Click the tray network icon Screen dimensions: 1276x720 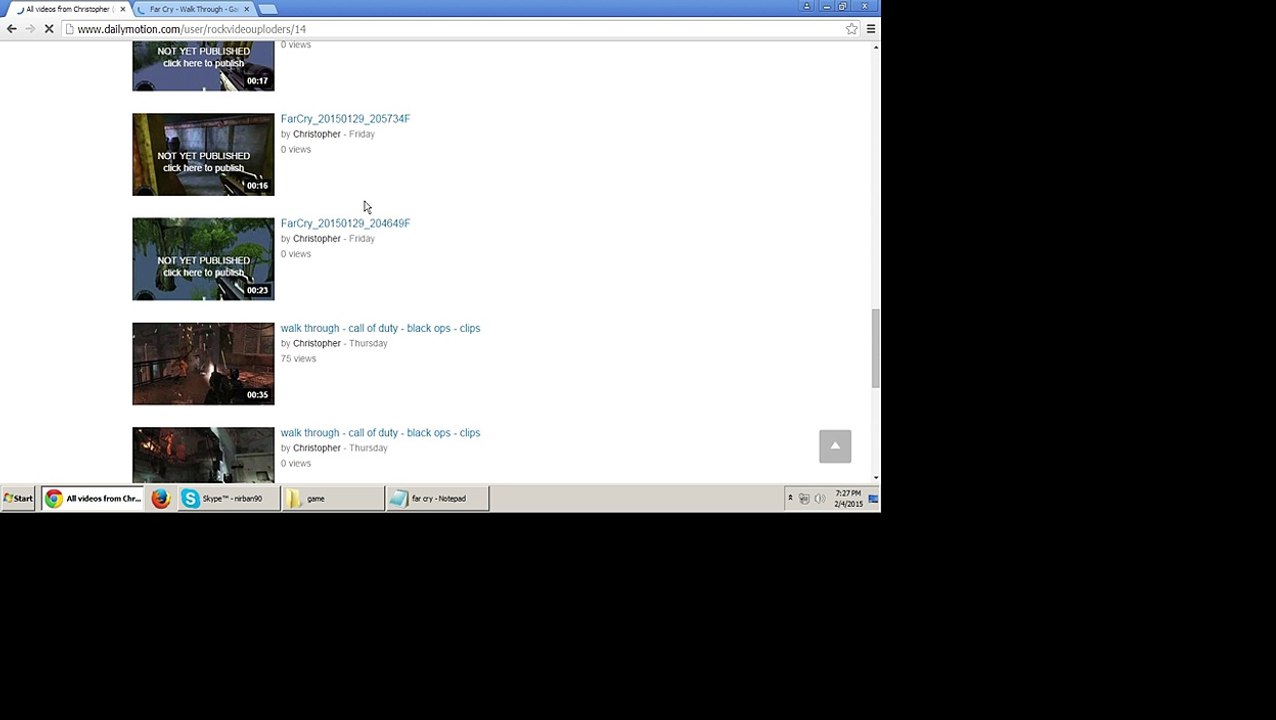click(x=804, y=498)
